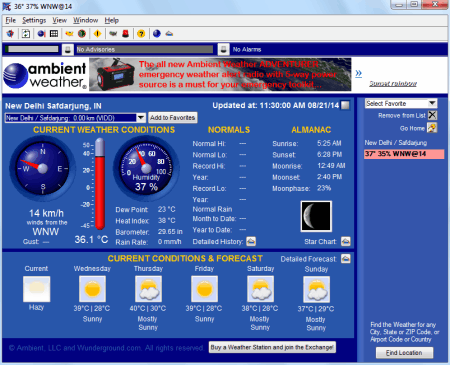The height and width of the screenshot is (365, 450).
Task: Click the double arrow next-ad icon
Action: tap(358, 73)
